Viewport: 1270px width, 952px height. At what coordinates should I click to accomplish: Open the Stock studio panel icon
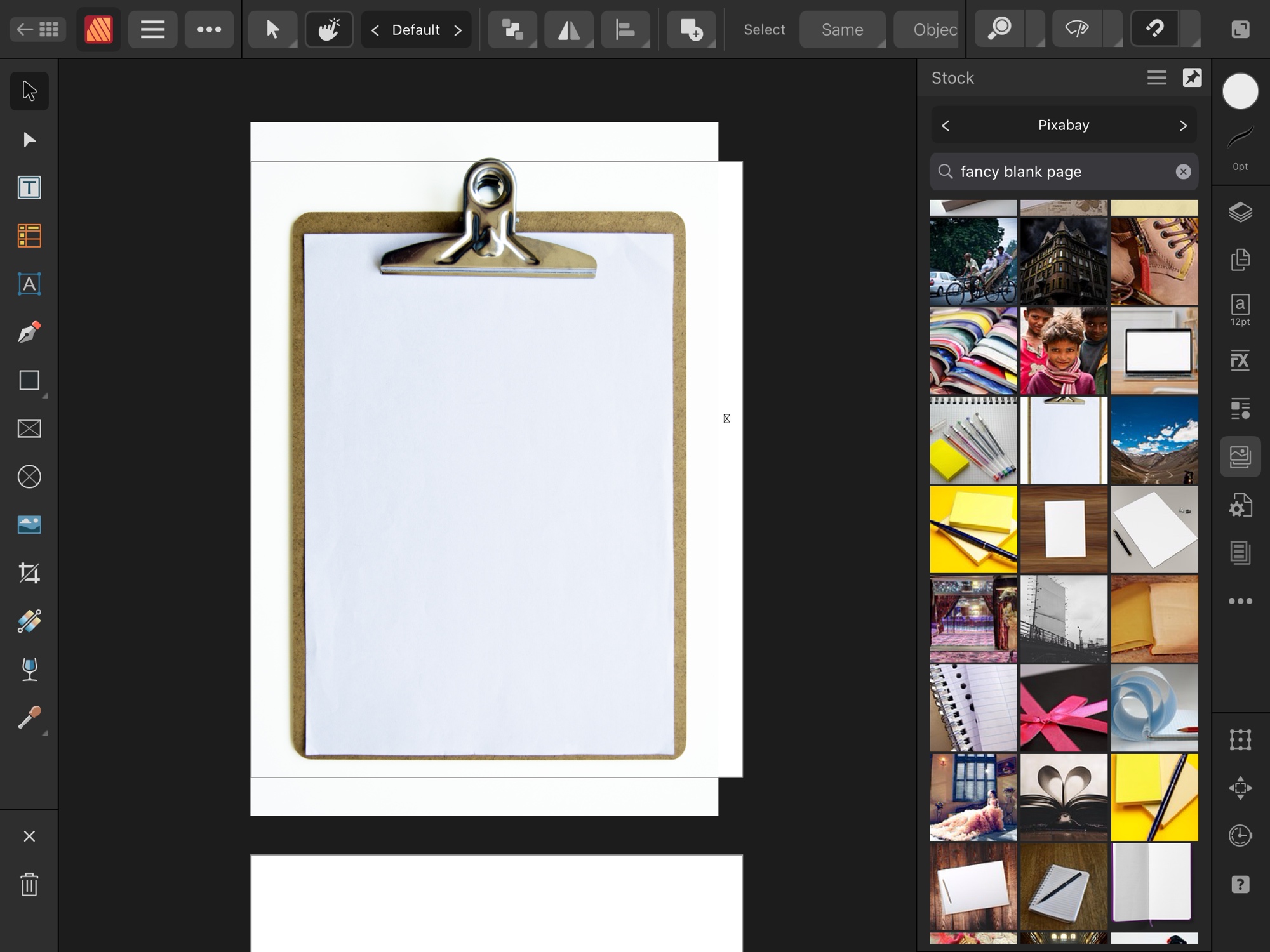(x=1240, y=457)
